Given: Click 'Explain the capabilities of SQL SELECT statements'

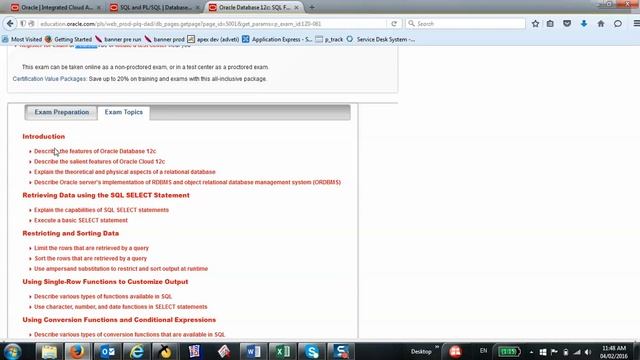Looking at the screenshot, I should pos(101,210).
